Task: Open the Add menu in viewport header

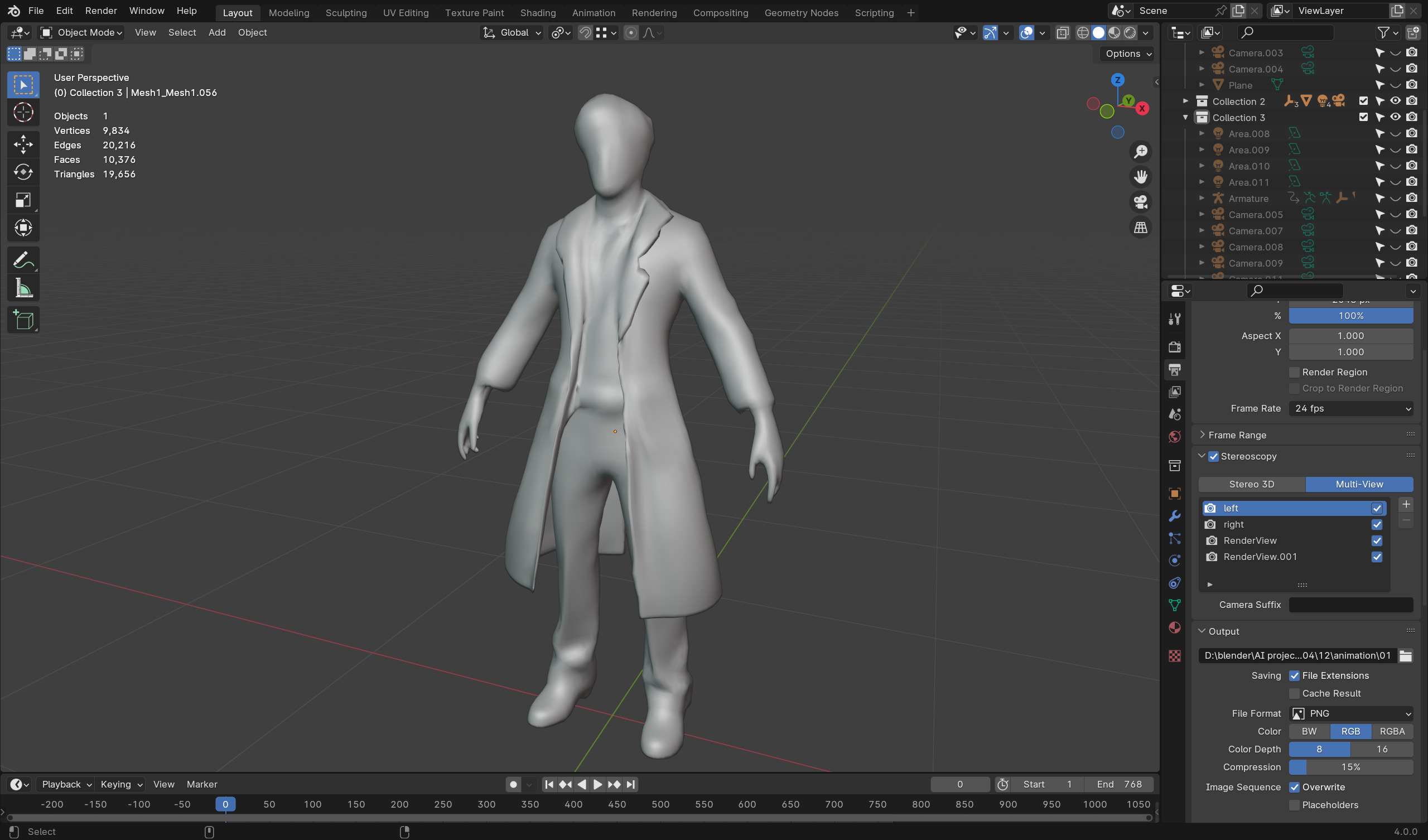Action: coord(216,33)
